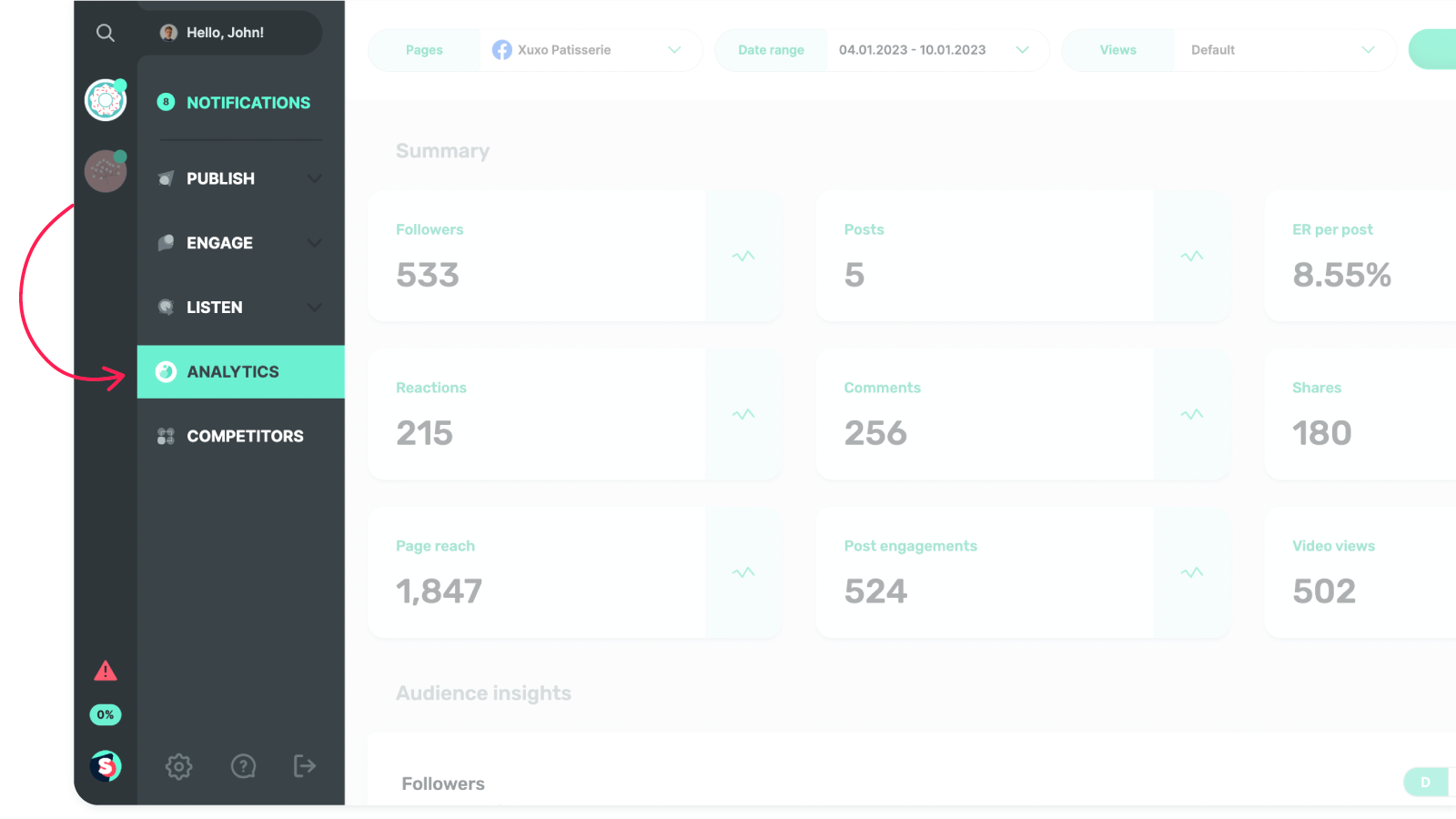Click the Posts value 5
Viewport: 1456px width, 819px height.
pyautogui.click(x=854, y=275)
